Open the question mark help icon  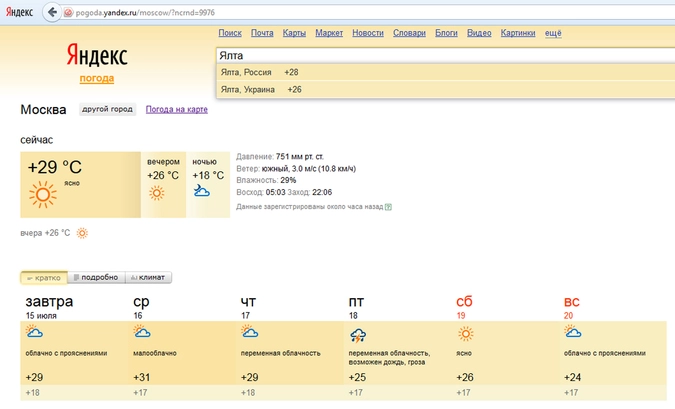click(x=388, y=207)
